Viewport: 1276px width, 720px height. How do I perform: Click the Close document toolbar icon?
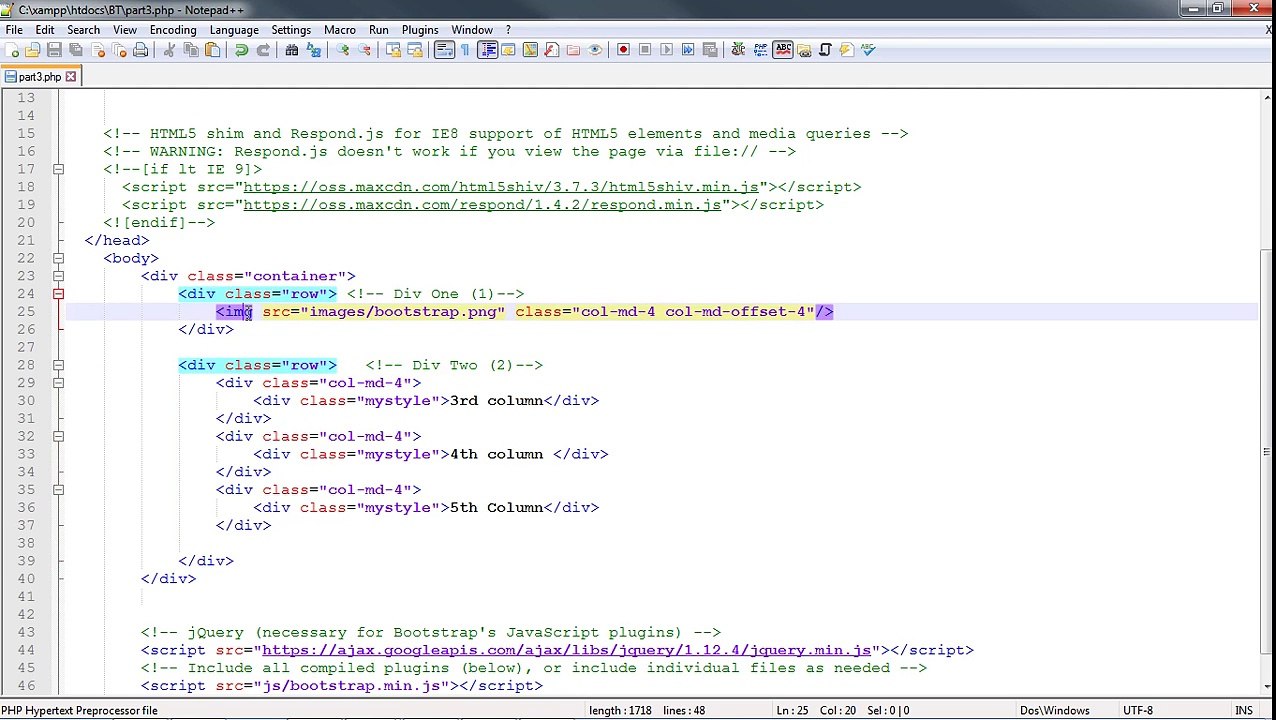pos(97,50)
